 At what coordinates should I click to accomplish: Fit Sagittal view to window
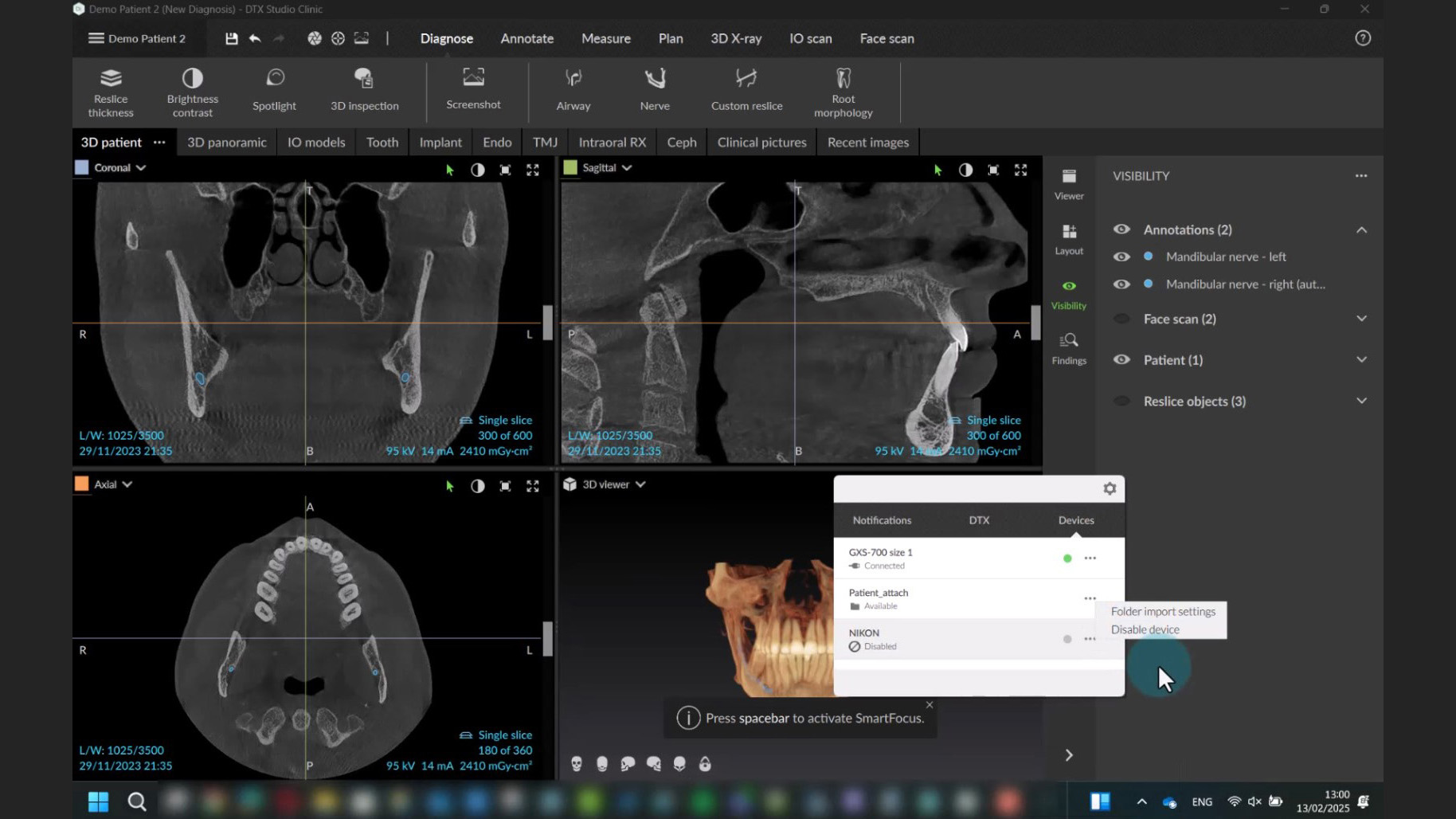[993, 170]
